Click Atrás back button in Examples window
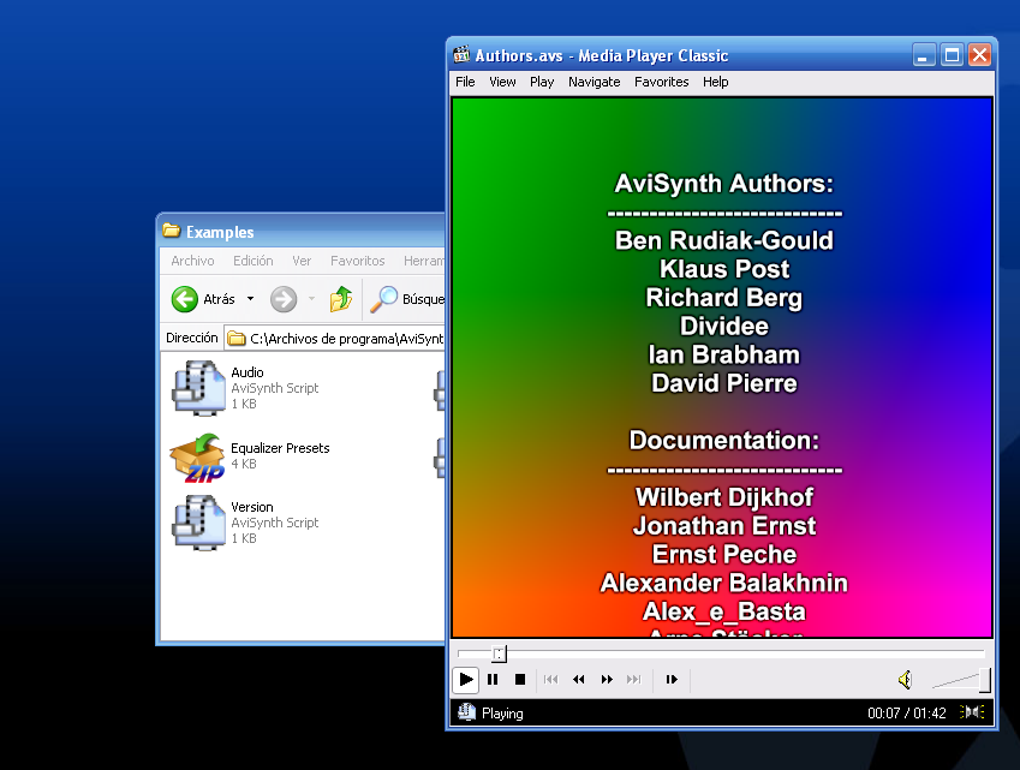This screenshot has width=1020, height=770. (x=203, y=299)
